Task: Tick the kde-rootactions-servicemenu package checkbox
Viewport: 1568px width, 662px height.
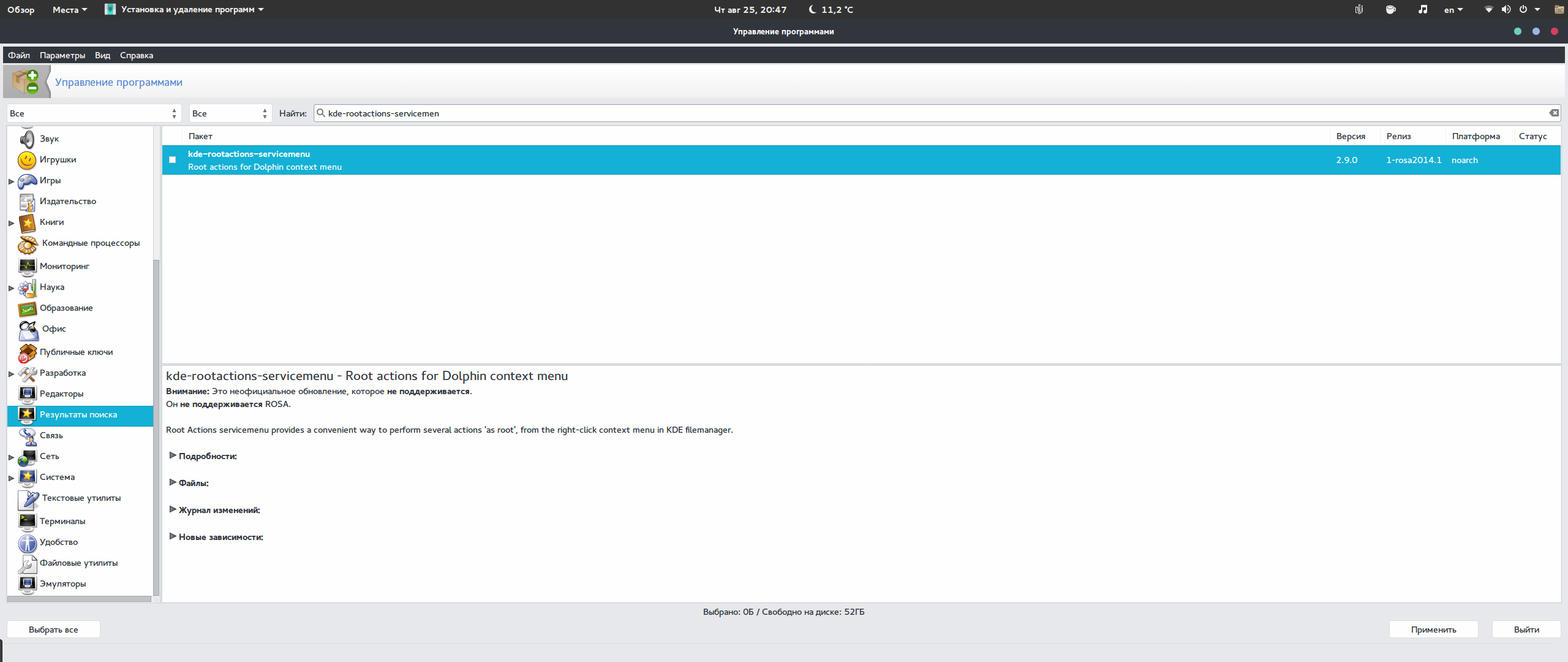Action: tap(173, 160)
